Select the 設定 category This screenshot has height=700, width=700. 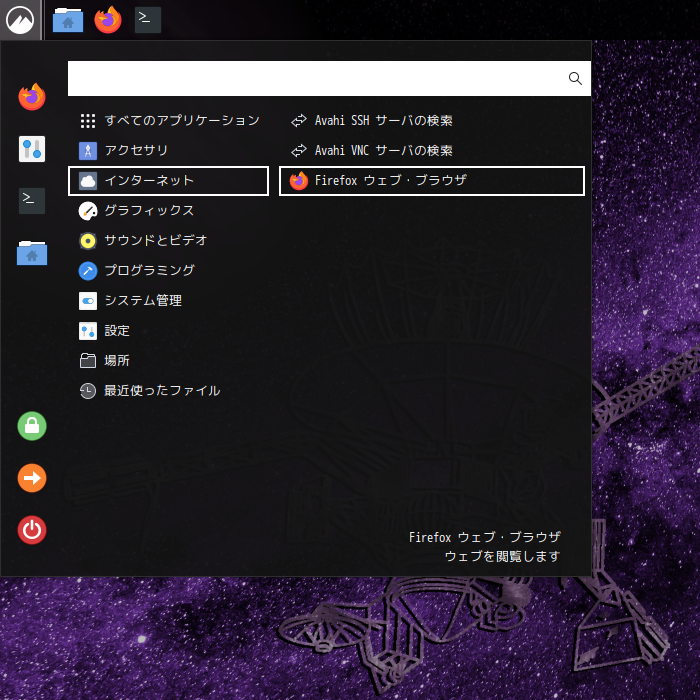pyautogui.click(x=168, y=331)
